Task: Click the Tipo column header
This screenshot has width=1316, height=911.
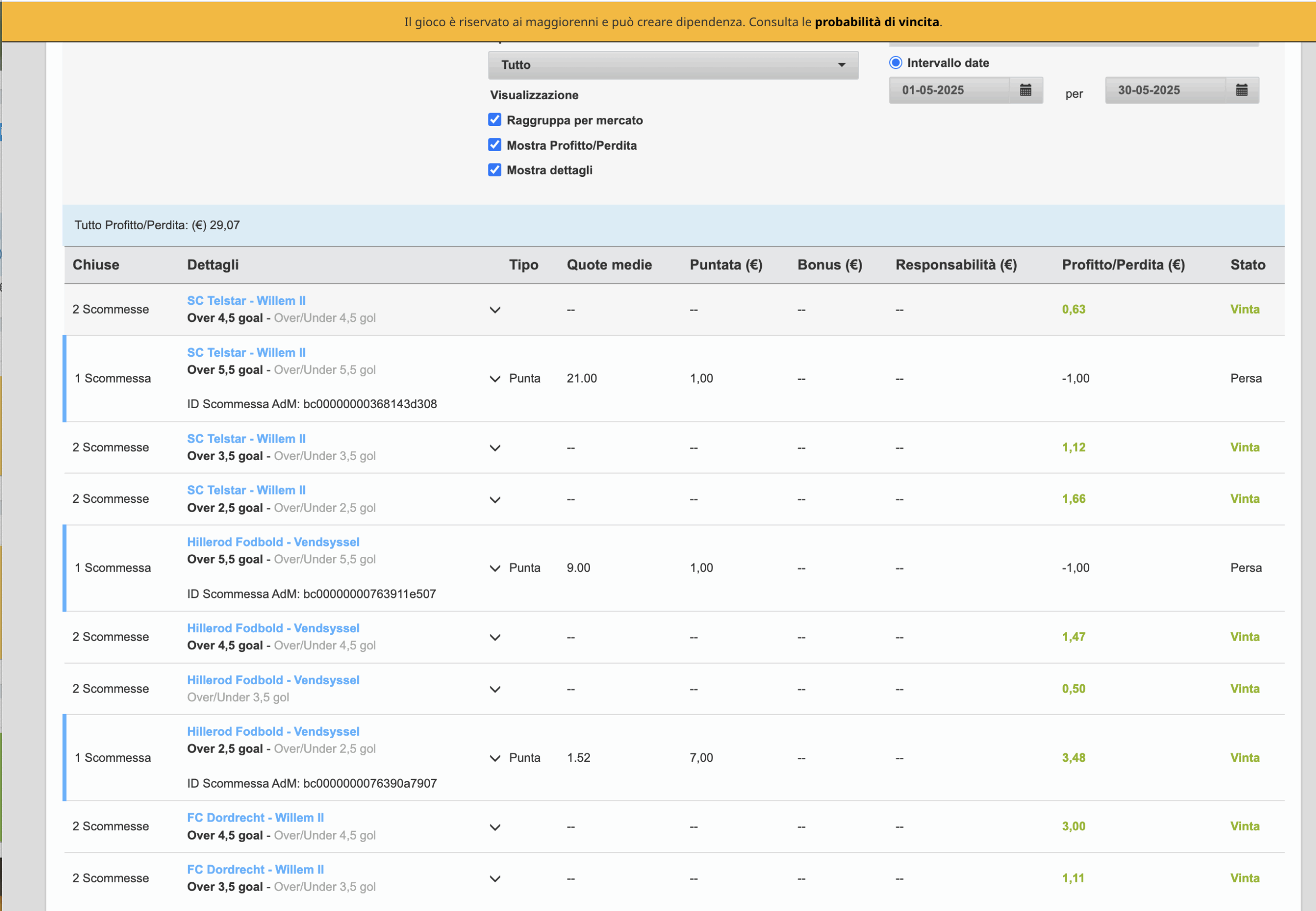Action: (523, 265)
